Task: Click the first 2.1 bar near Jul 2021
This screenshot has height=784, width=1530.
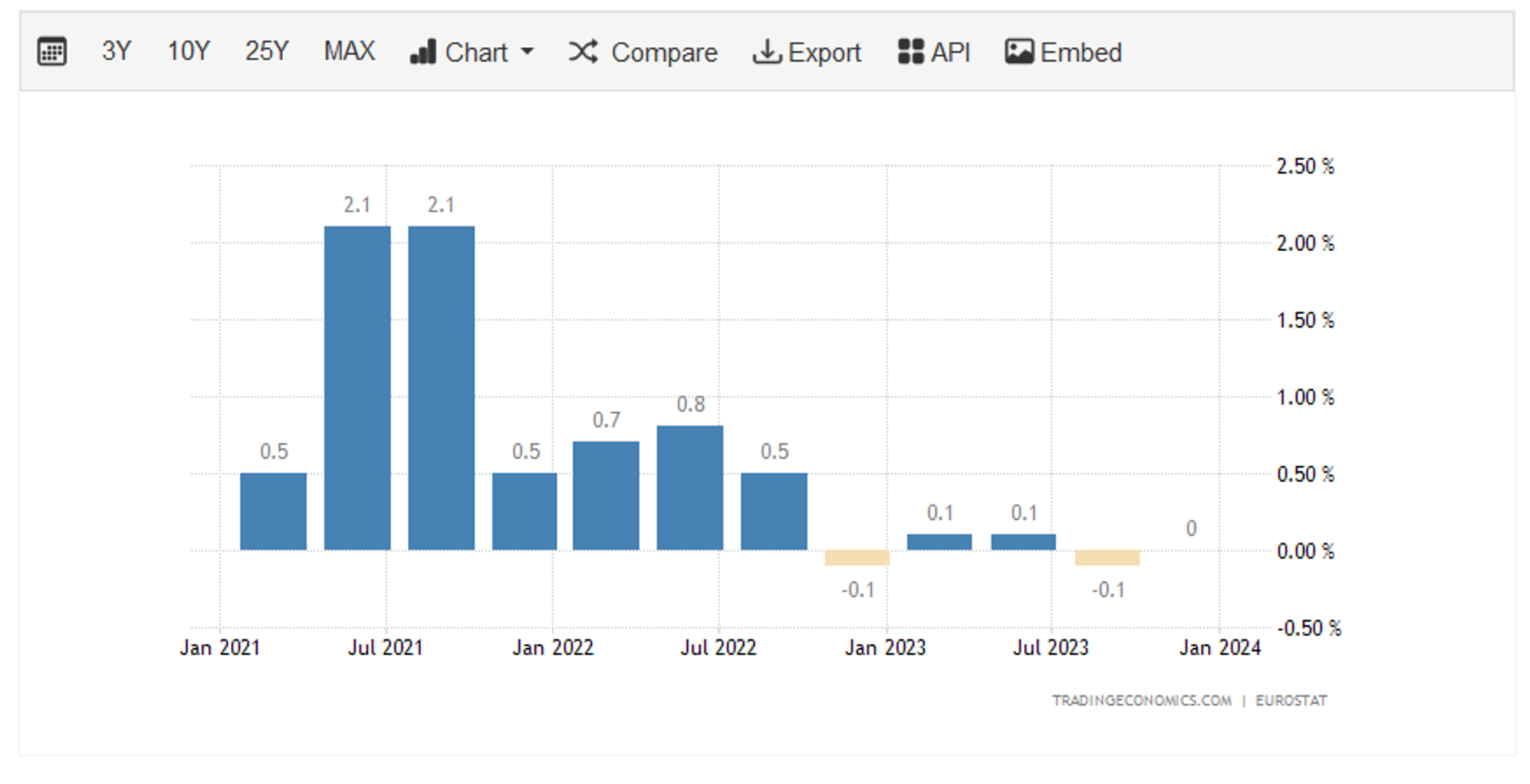Action: coord(357,388)
